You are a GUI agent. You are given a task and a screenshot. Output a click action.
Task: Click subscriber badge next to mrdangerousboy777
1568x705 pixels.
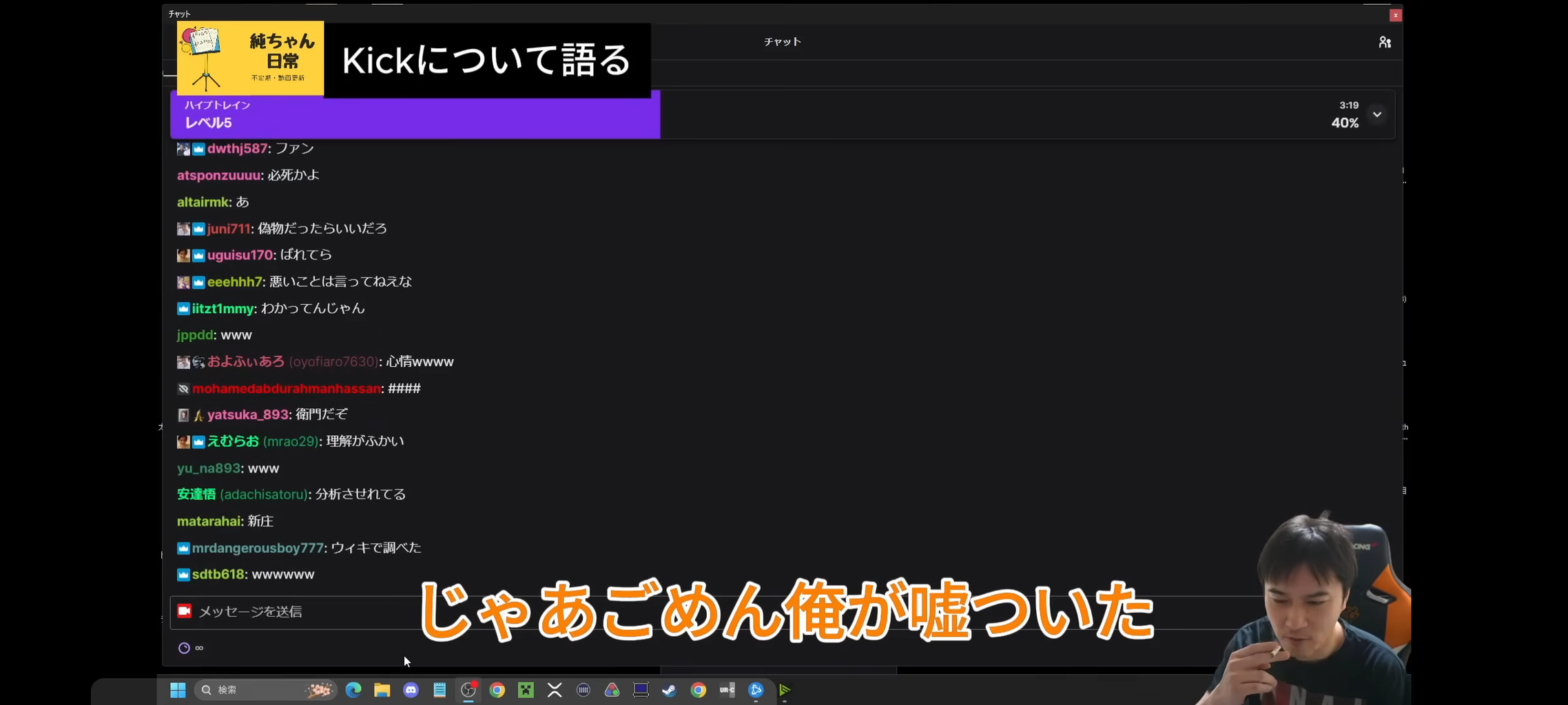point(183,549)
